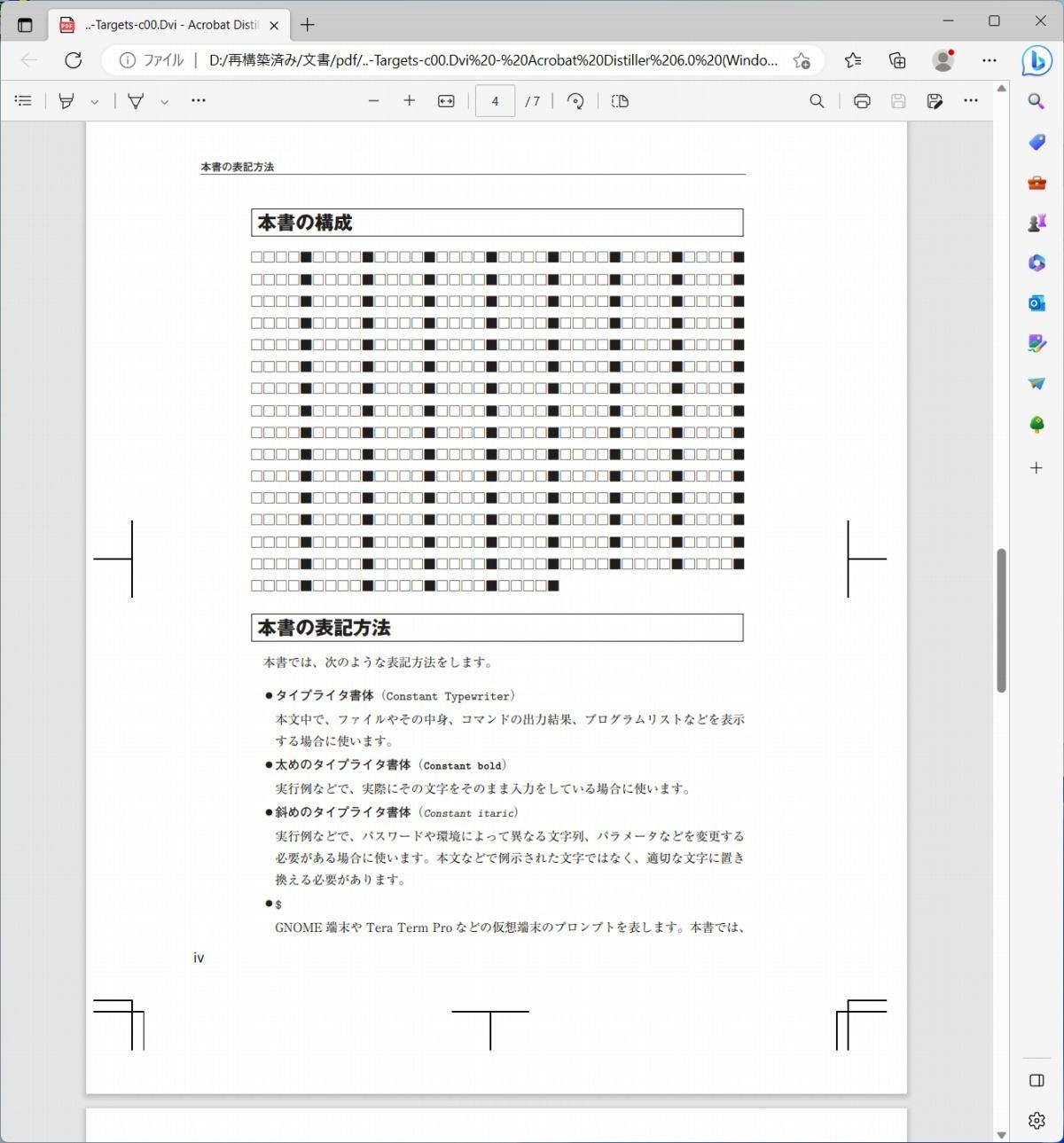Add this page to favorites
1064x1143 pixels.
point(802,60)
